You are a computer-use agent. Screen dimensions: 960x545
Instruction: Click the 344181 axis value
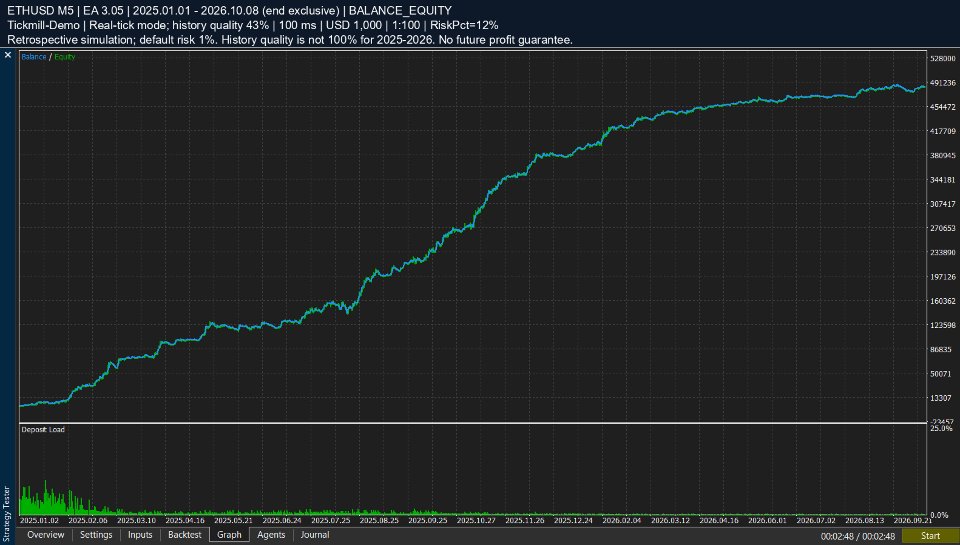point(943,180)
